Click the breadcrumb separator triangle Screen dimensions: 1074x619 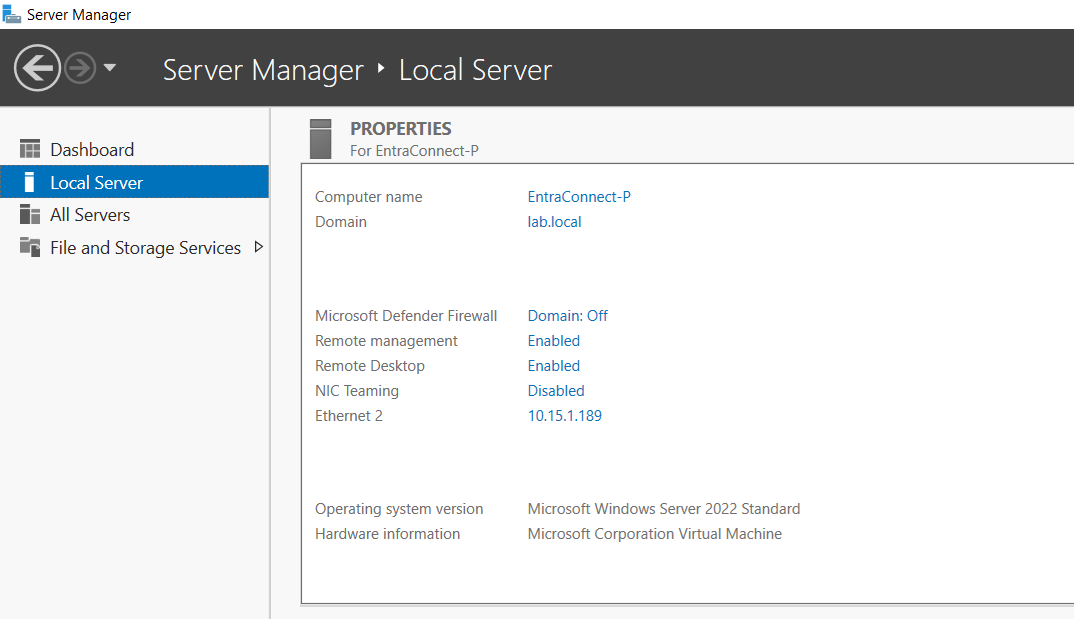point(382,68)
